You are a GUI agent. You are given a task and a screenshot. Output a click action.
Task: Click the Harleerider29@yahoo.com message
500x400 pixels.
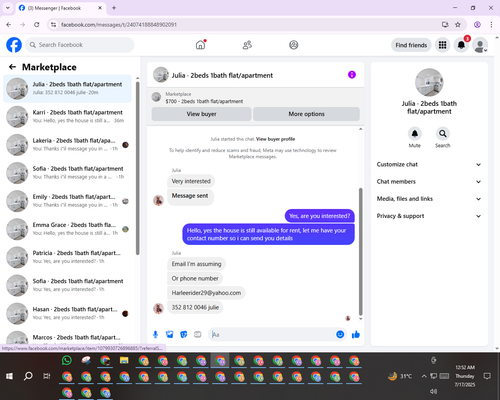pyautogui.click(x=206, y=293)
